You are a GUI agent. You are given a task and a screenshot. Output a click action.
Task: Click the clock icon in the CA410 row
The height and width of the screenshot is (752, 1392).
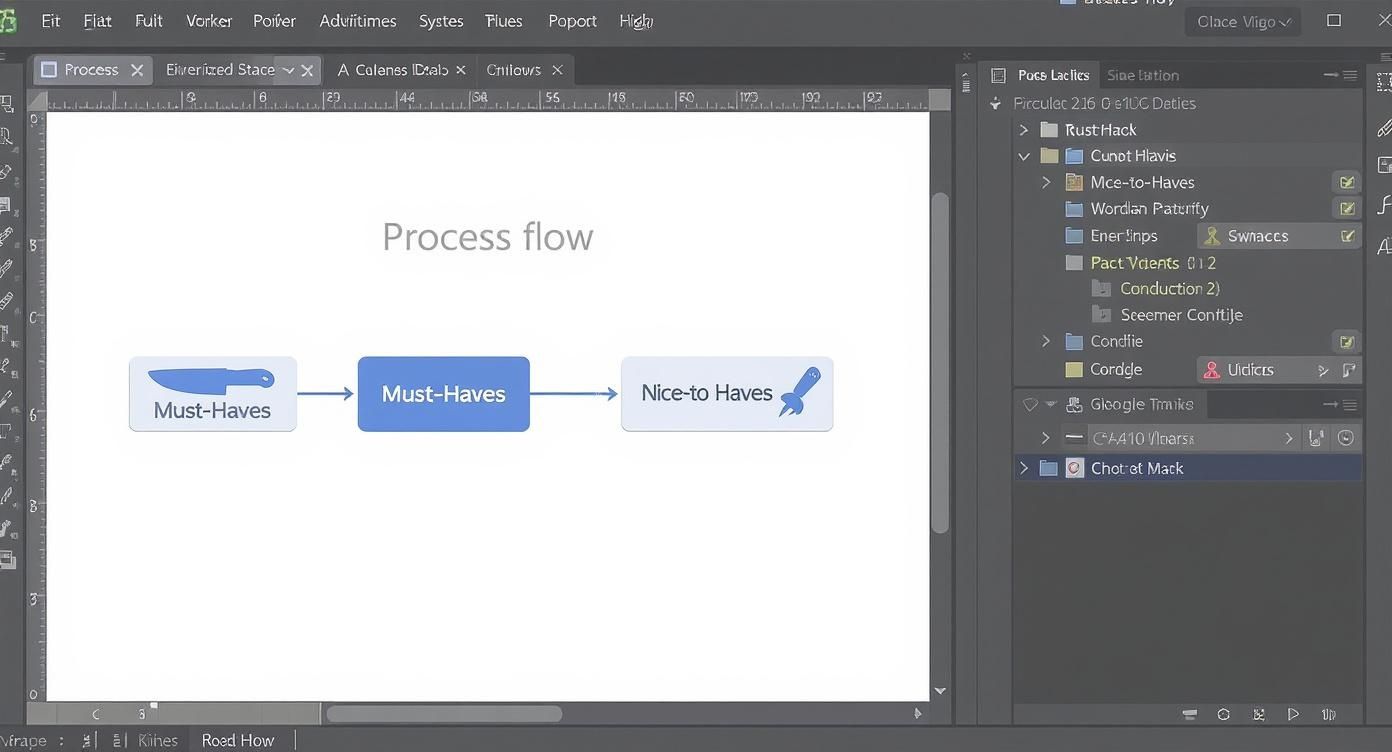pyautogui.click(x=1346, y=438)
